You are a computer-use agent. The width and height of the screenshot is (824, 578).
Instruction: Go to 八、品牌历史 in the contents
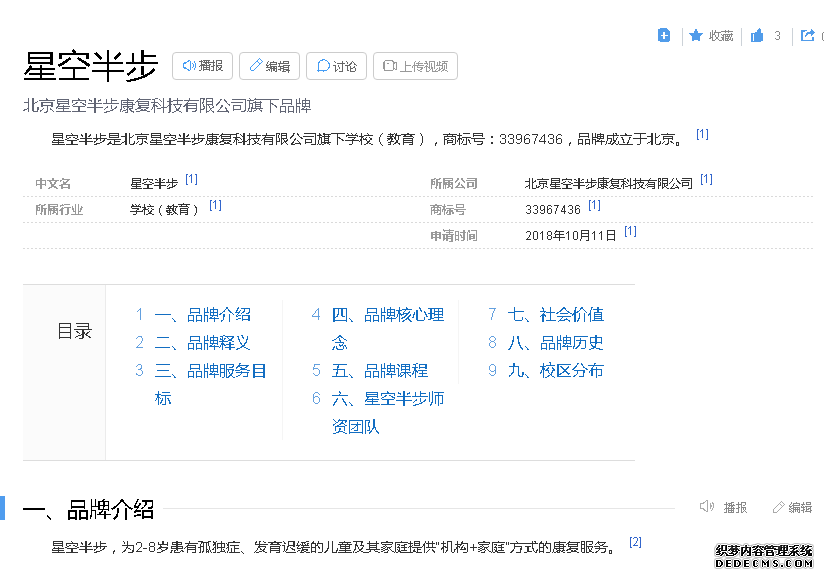556,343
